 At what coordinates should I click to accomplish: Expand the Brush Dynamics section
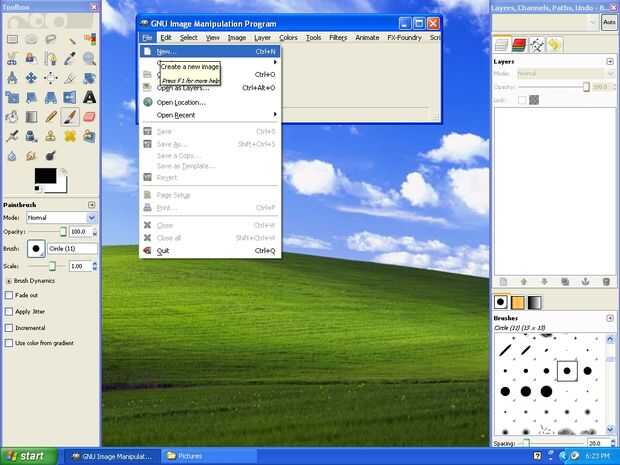9,281
